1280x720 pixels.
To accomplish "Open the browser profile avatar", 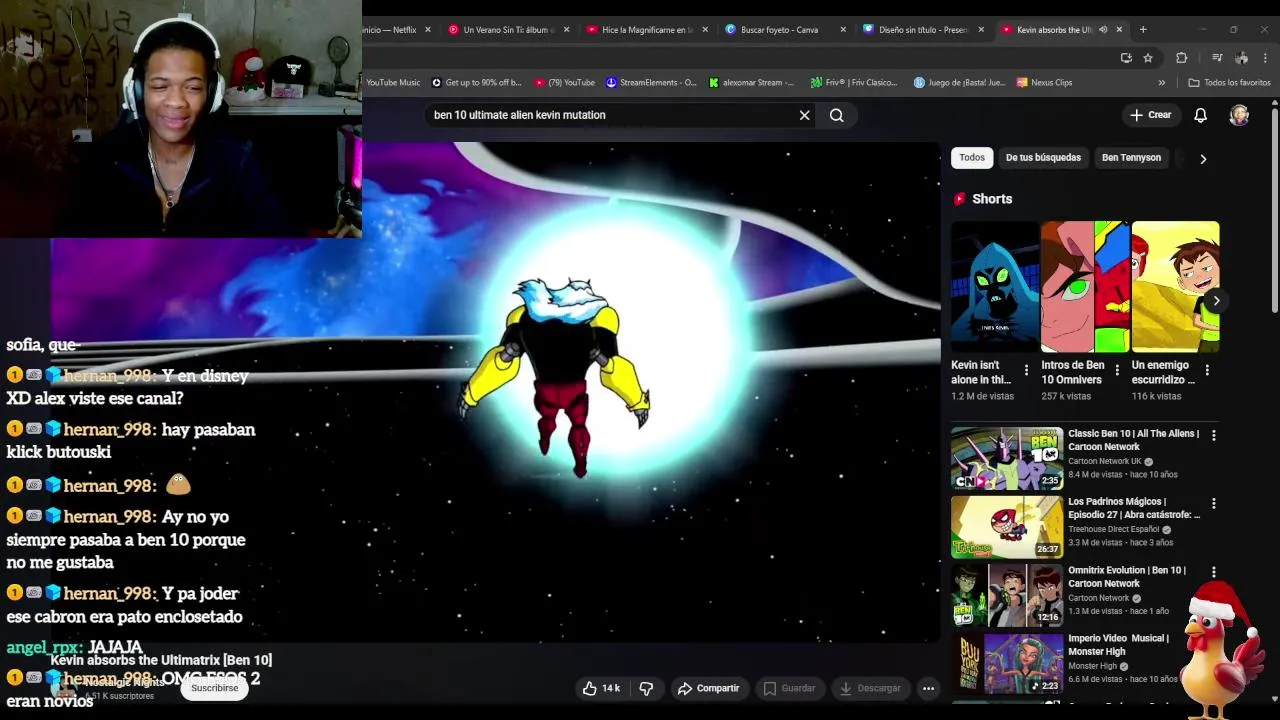I will 1241,58.
